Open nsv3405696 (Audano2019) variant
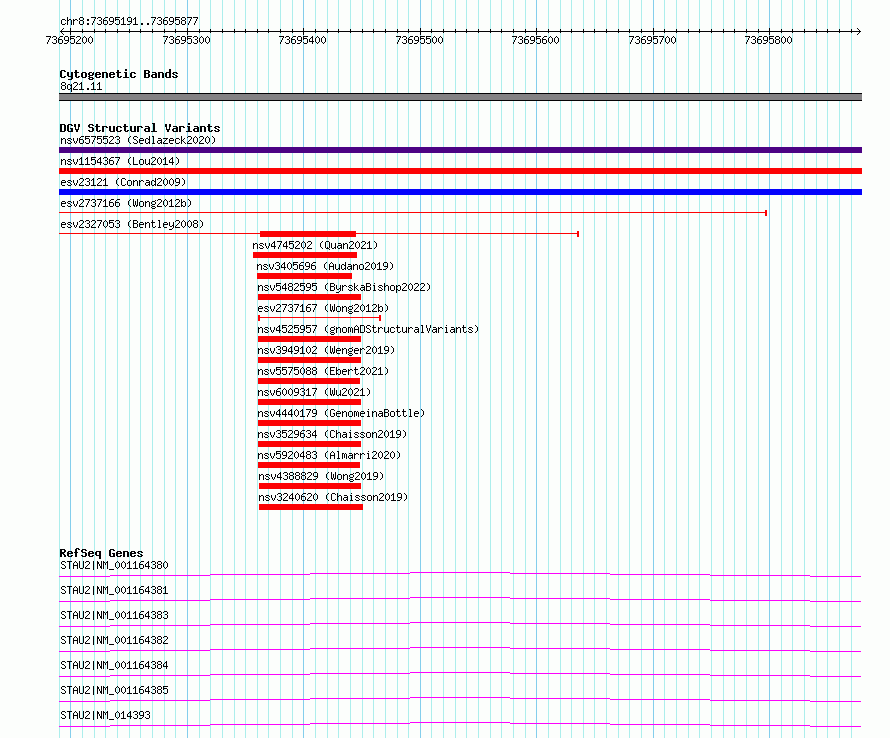The width and height of the screenshot is (890, 738). 325,266
